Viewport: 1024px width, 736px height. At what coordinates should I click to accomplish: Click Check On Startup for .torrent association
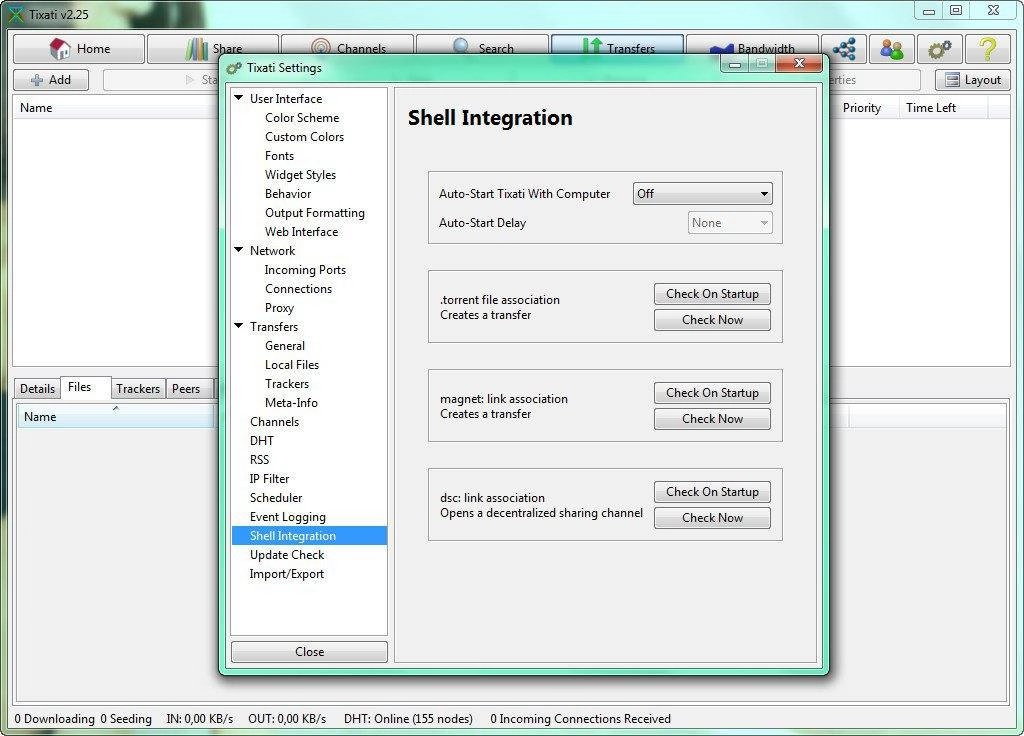point(712,294)
